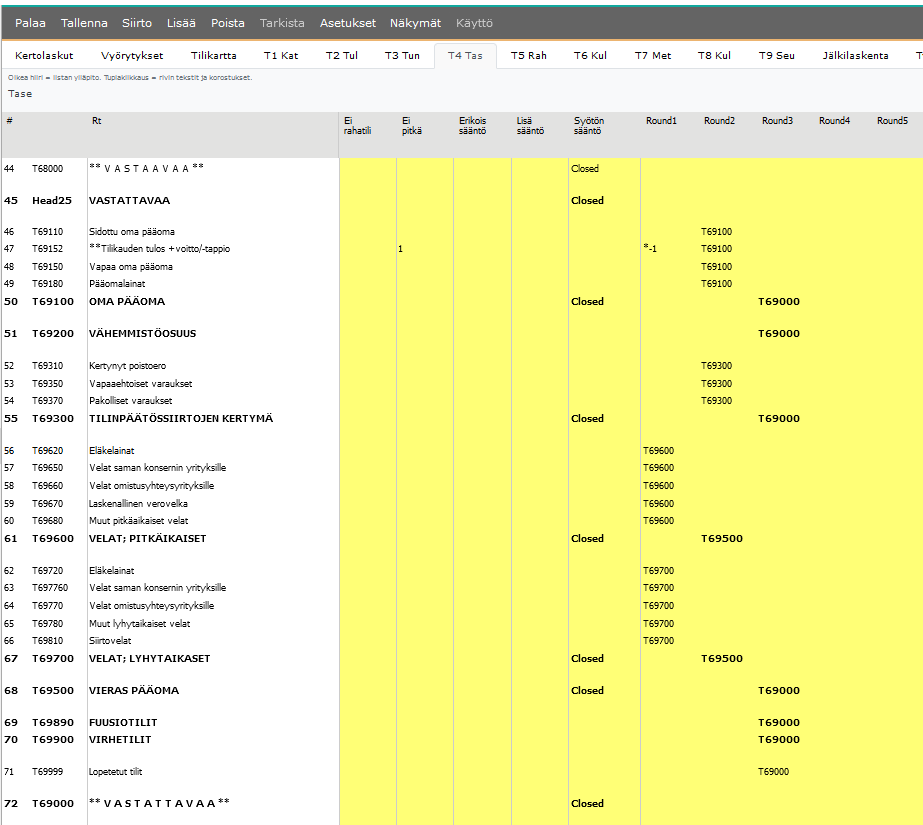The image size is (923, 825).
Task: Open the Asetukset menu
Action: [348, 23]
